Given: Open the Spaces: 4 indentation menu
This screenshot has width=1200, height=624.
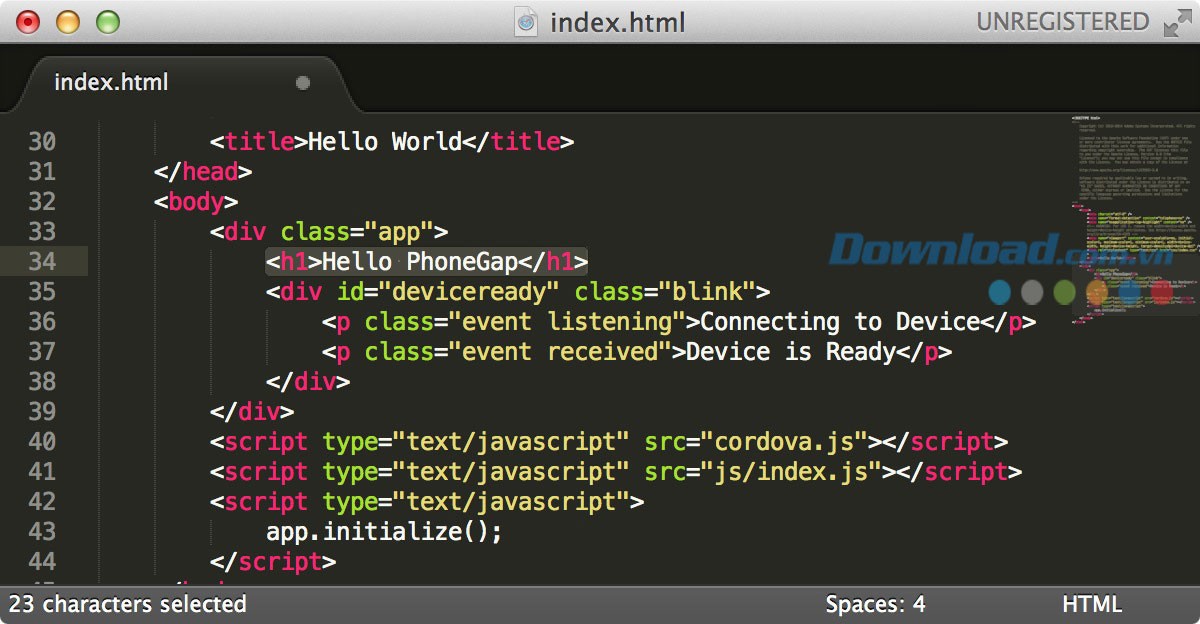Looking at the screenshot, I should click(x=875, y=604).
